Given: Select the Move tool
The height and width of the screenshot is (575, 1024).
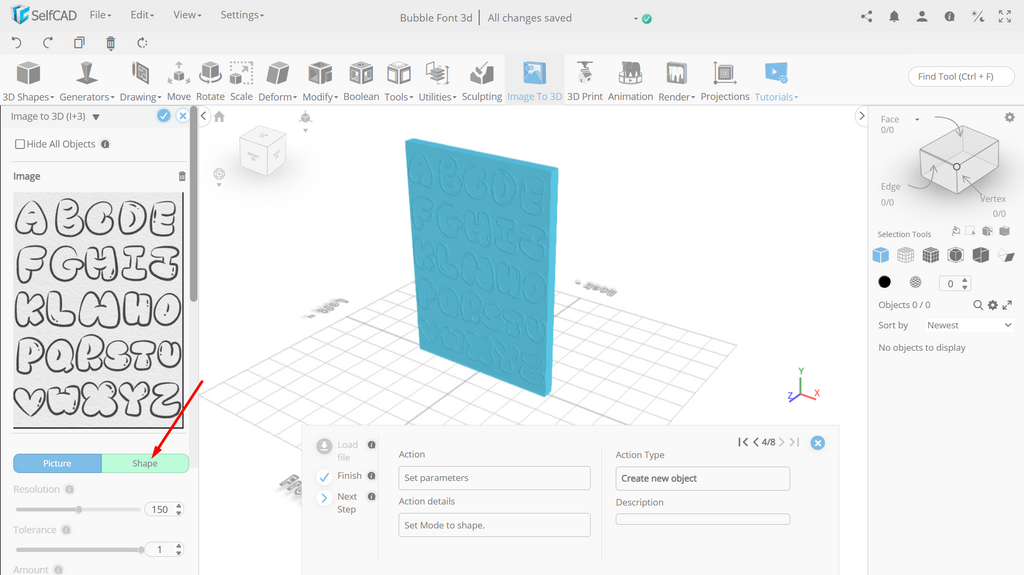Looking at the screenshot, I should pos(178,81).
